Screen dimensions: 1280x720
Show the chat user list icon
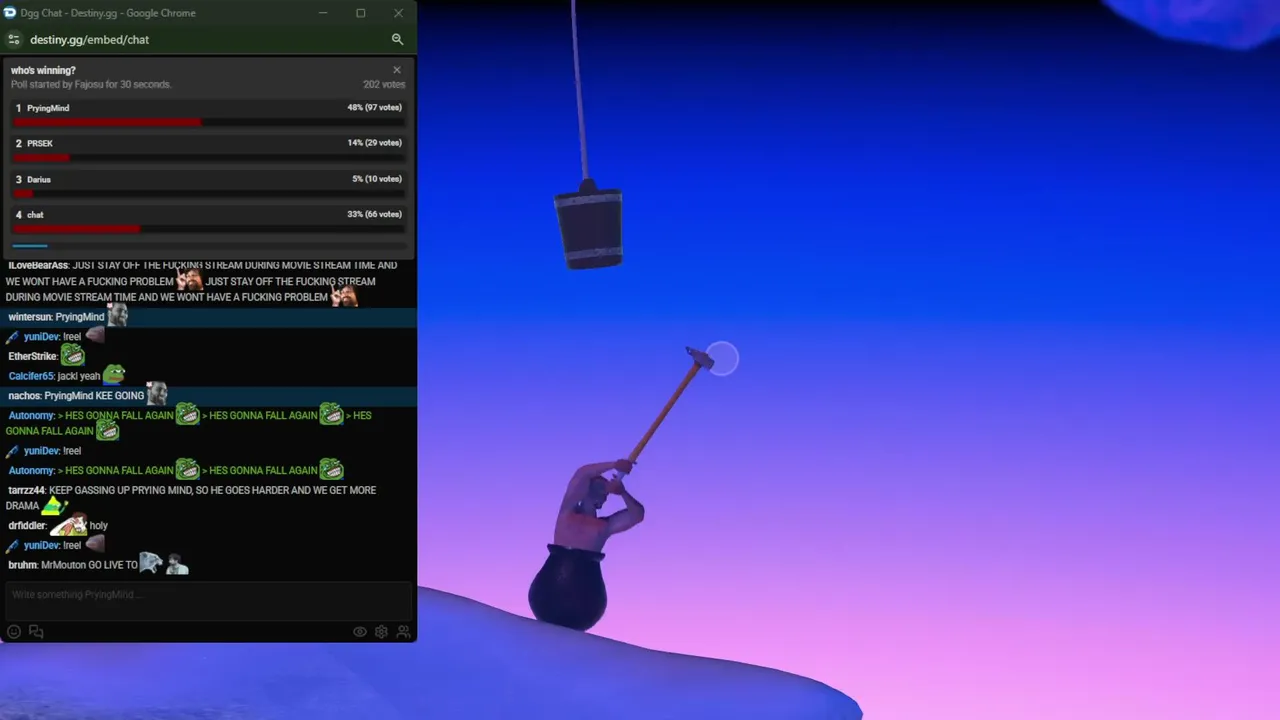[403, 632]
